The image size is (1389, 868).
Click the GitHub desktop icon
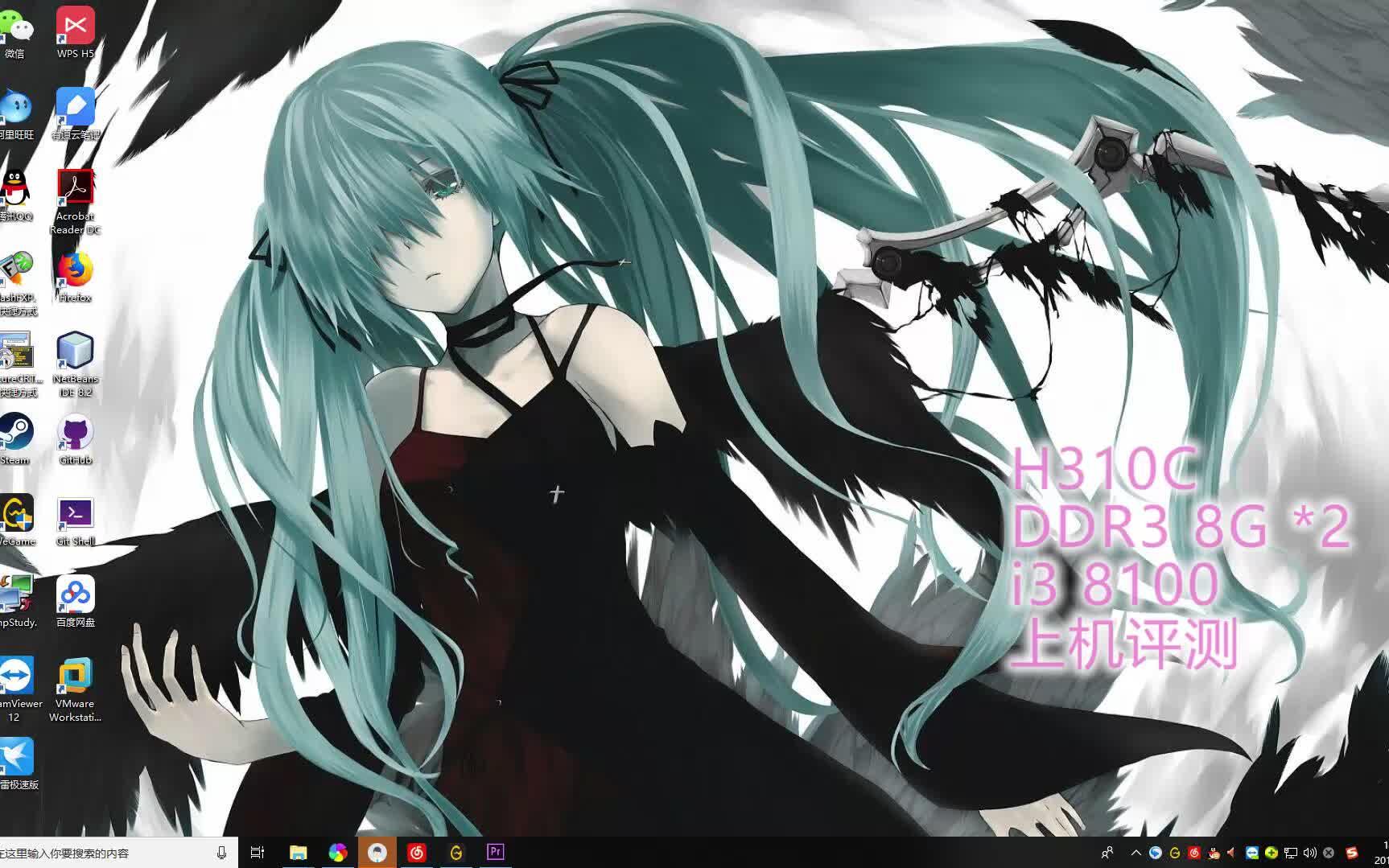coord(76,440)
